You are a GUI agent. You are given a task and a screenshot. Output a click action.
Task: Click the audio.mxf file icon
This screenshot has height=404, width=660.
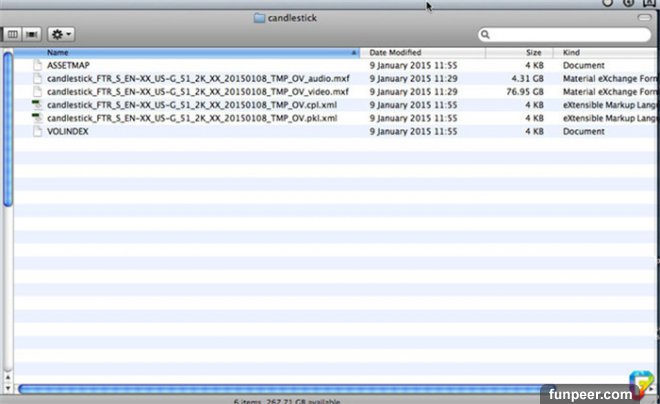pos(38,77)
